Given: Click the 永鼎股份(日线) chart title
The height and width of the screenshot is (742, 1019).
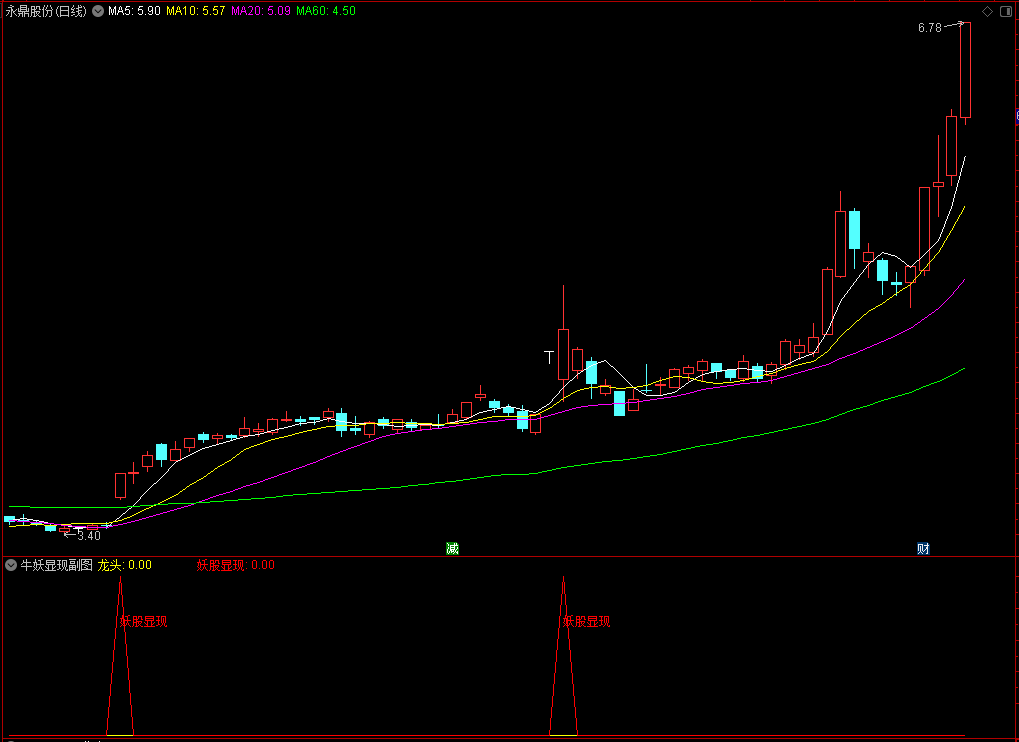Looking at the screenshot, I should 45,11.
